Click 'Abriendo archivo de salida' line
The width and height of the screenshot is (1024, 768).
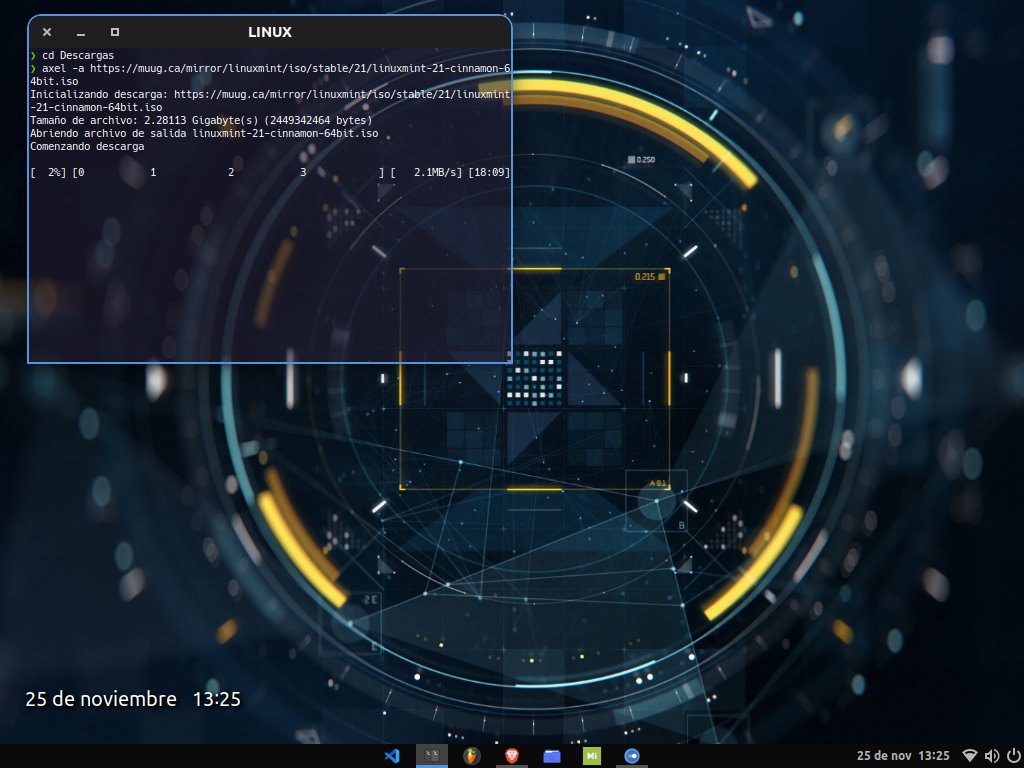pyautogui.click(x=204, y=133)
